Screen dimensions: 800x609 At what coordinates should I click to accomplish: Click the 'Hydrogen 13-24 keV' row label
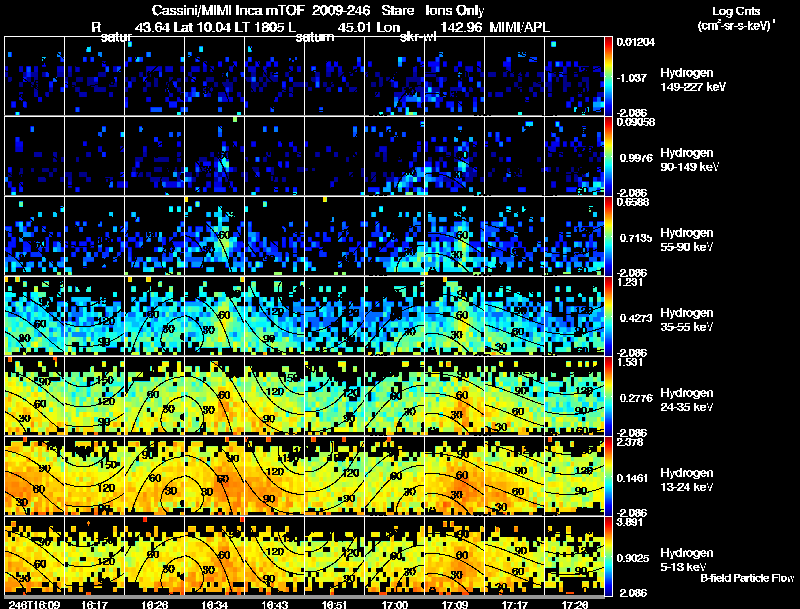click(x=686, y=480)
